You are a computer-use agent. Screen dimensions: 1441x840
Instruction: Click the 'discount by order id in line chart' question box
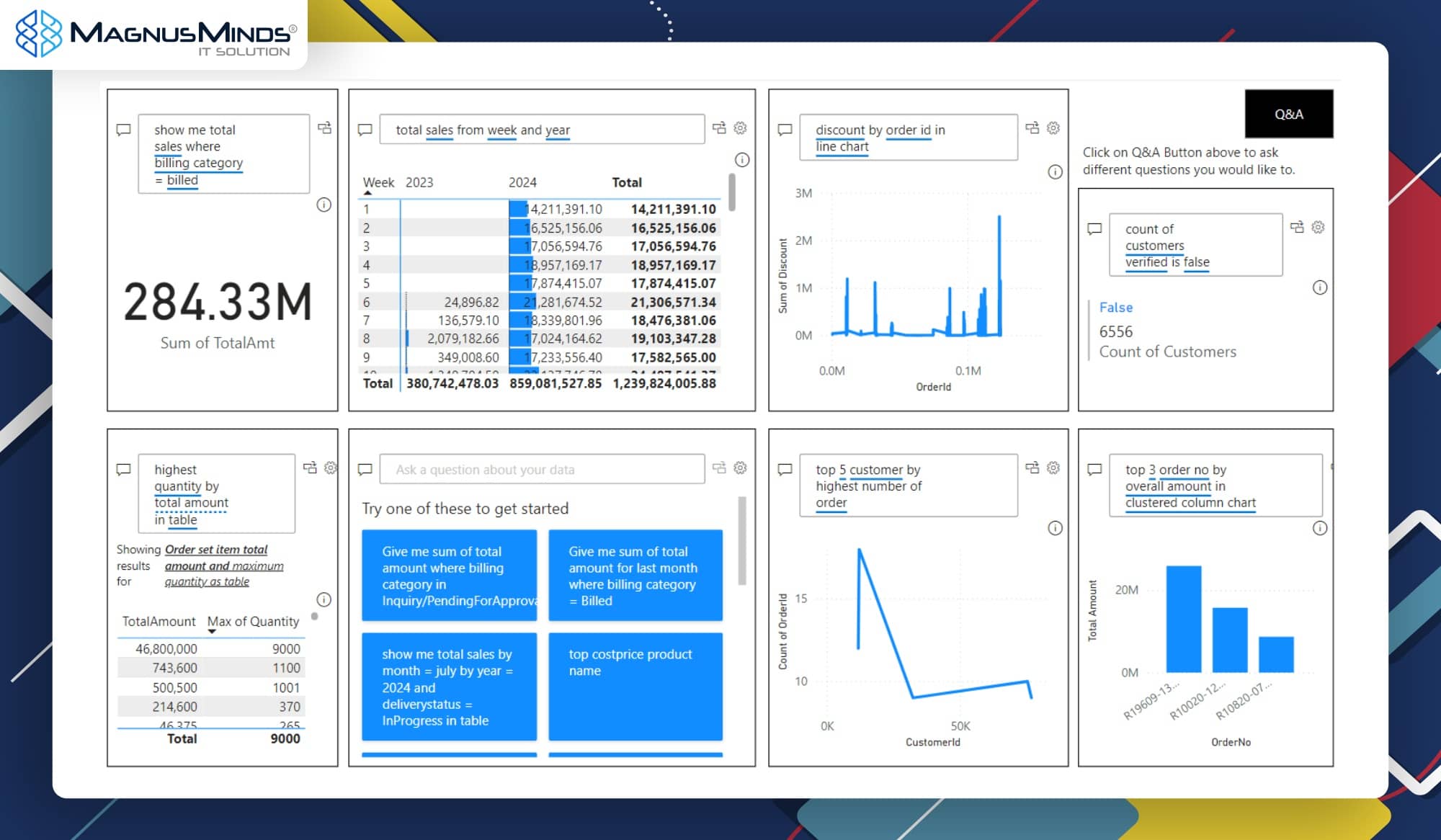pyautogui.click(x=909, y=138)
